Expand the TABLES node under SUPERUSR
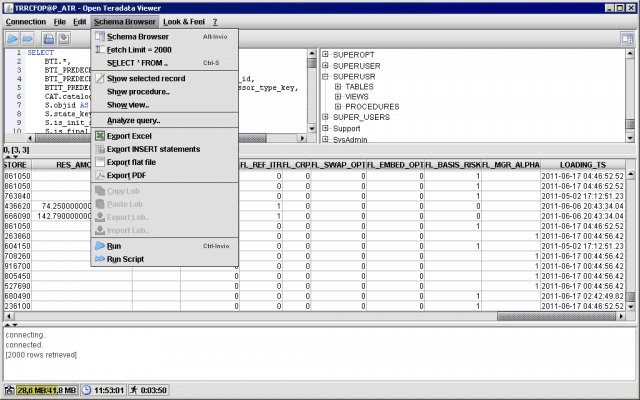This screenshot has height=400, width=640. [x=338, y=87]
